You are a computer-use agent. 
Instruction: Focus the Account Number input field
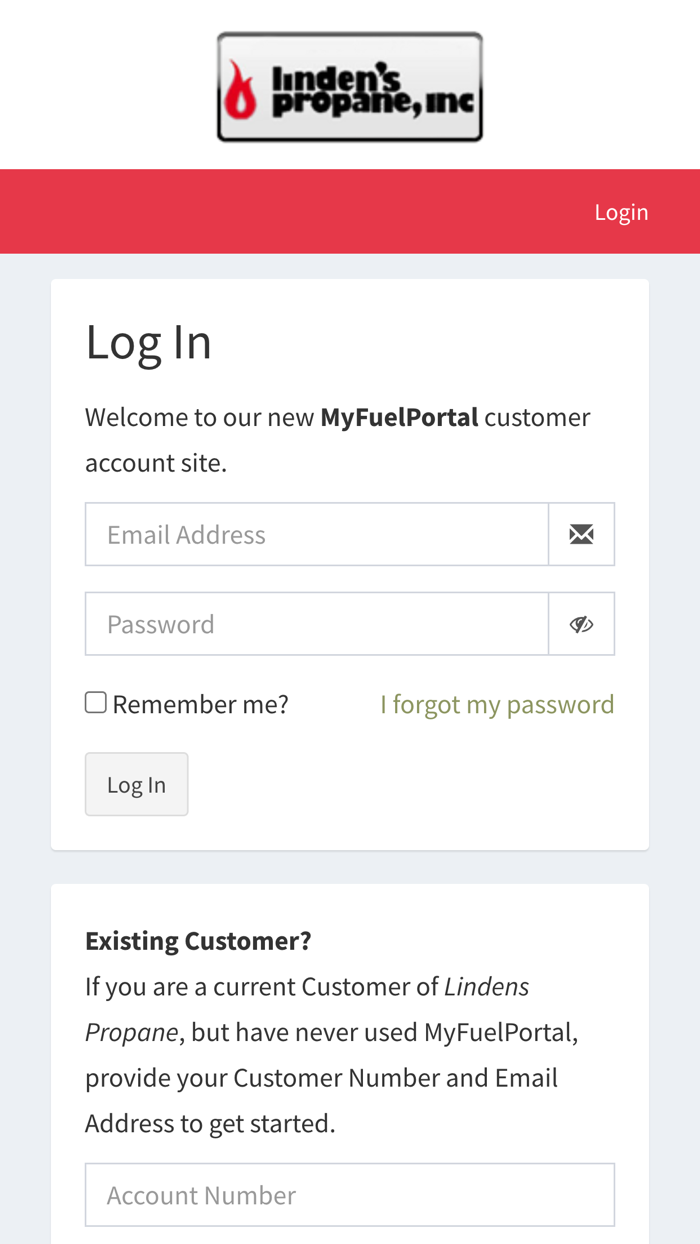click(350, 1195)
